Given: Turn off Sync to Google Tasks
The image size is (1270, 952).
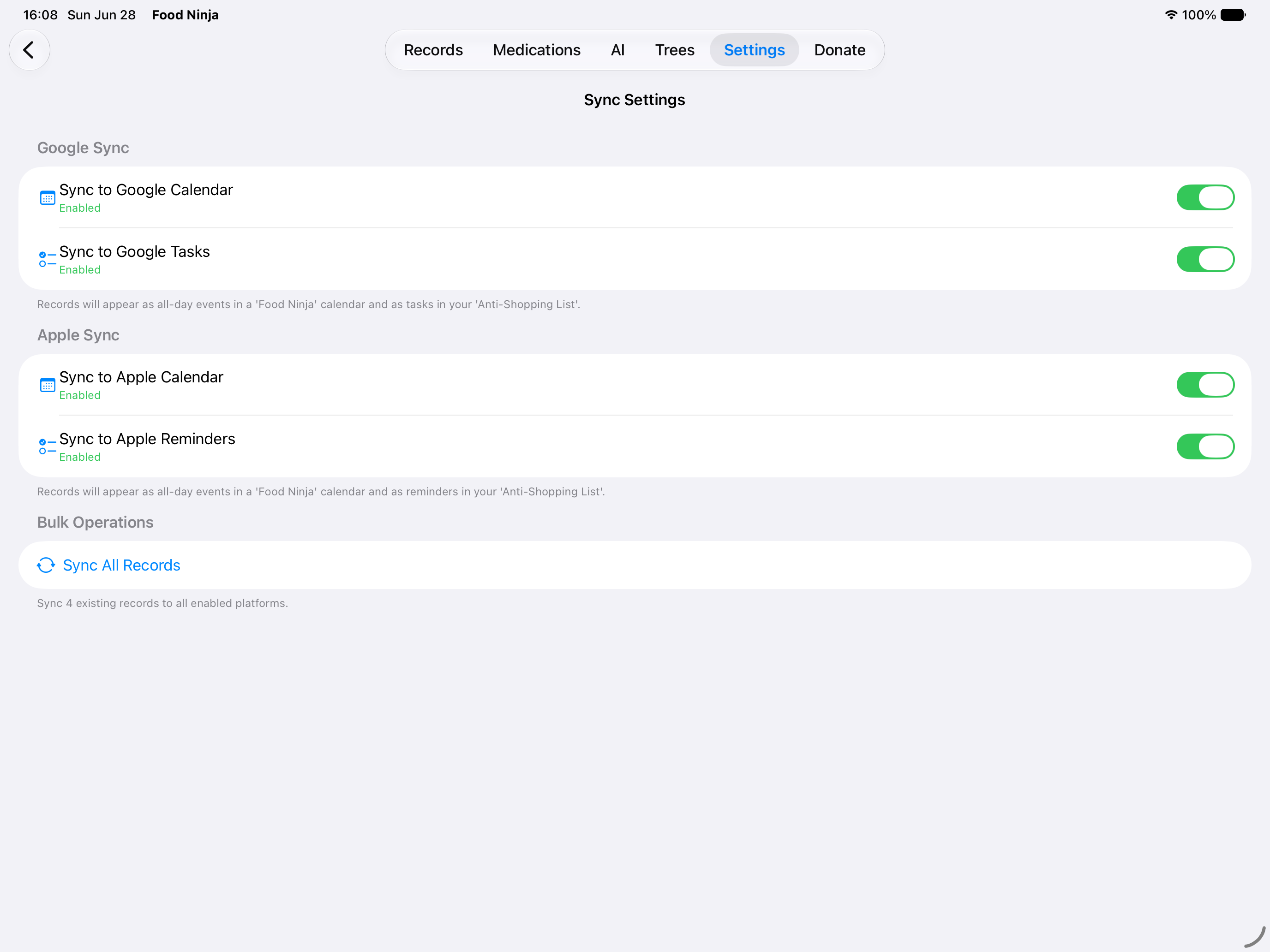Looking at the screenshot, I should coord(1205,259).
